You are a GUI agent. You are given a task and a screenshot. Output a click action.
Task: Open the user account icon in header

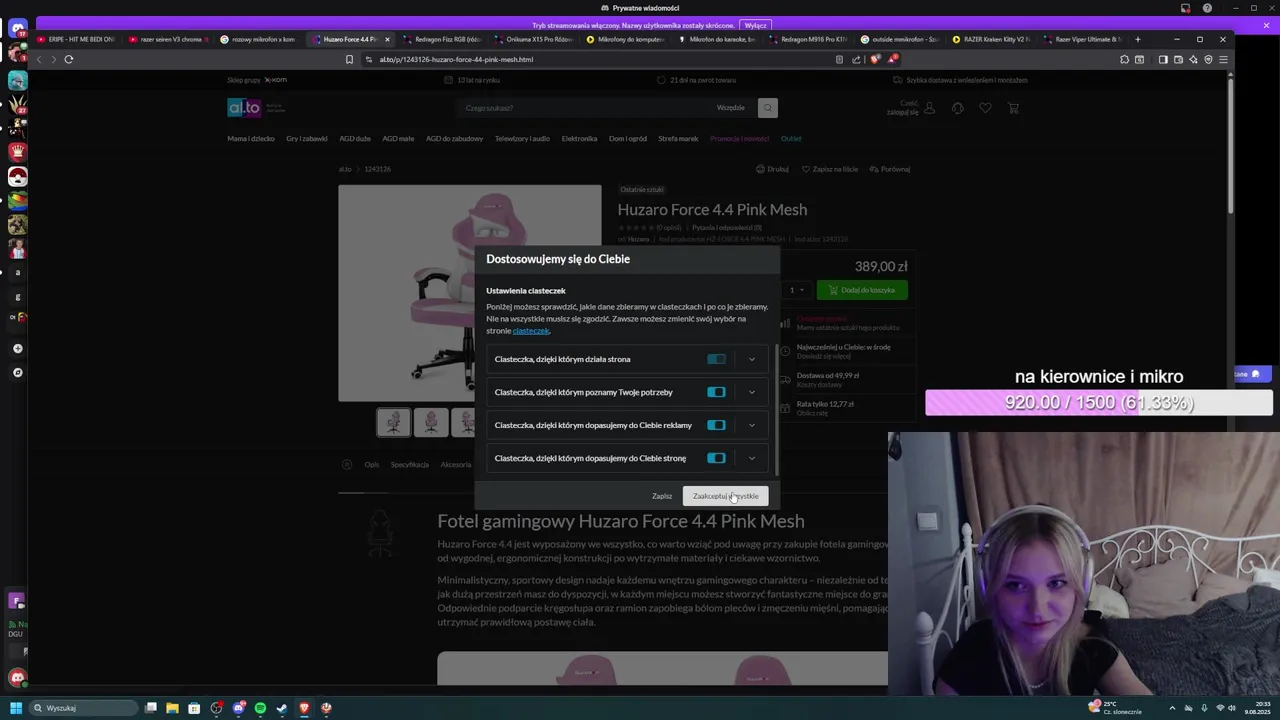coord(929,108)
